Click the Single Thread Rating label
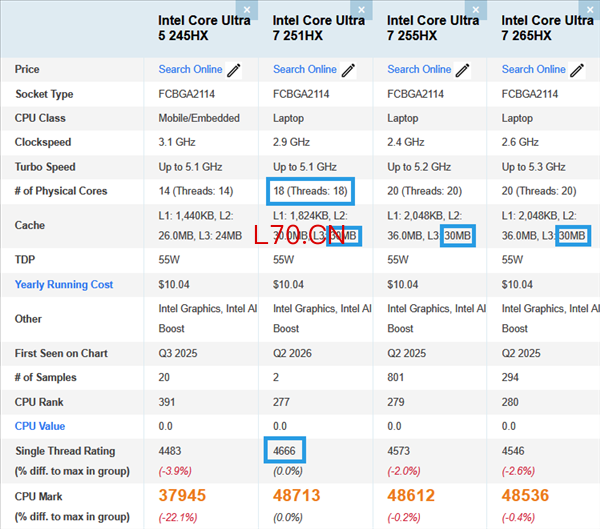 coord(65,451)
